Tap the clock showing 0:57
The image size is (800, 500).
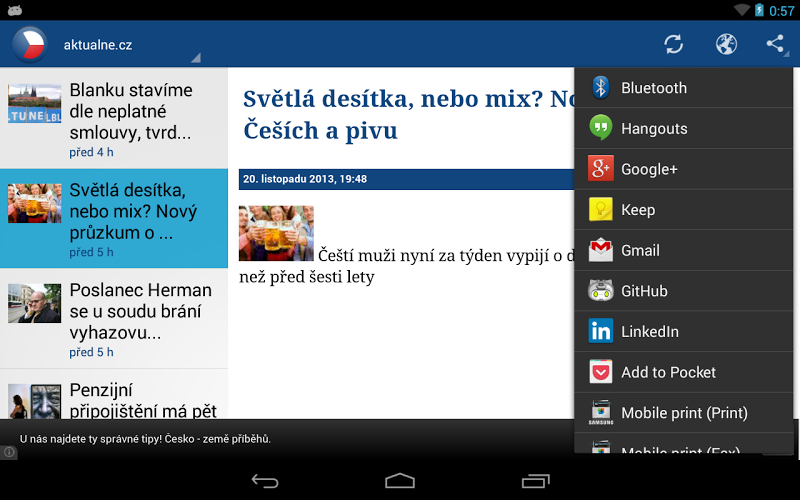click(x=781, y=11)
